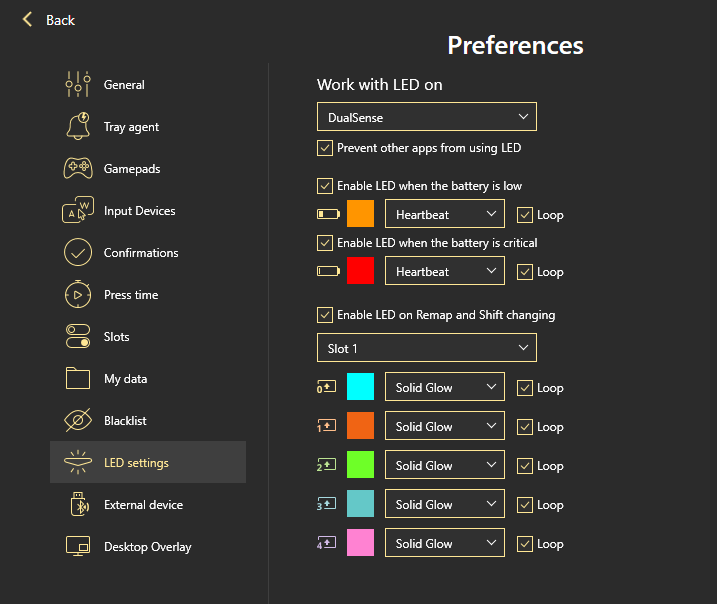717x604 pixels.
Task: Open Tray agent bell icon
Action: click(78, 127)
